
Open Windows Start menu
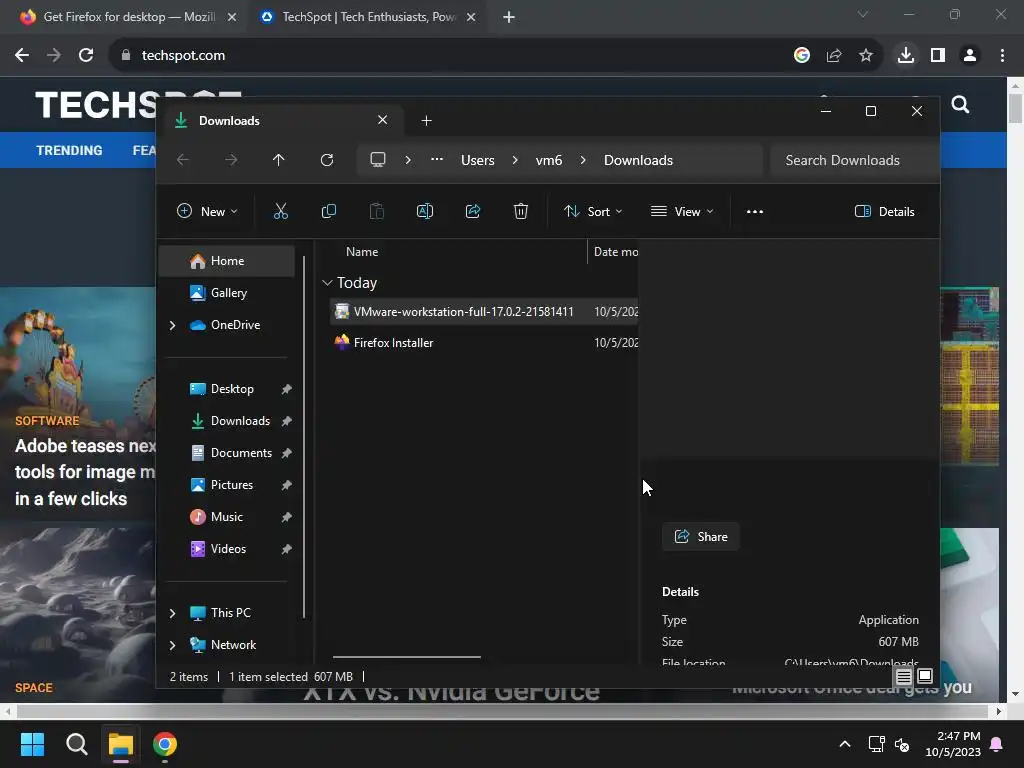[x=32, y=744]
